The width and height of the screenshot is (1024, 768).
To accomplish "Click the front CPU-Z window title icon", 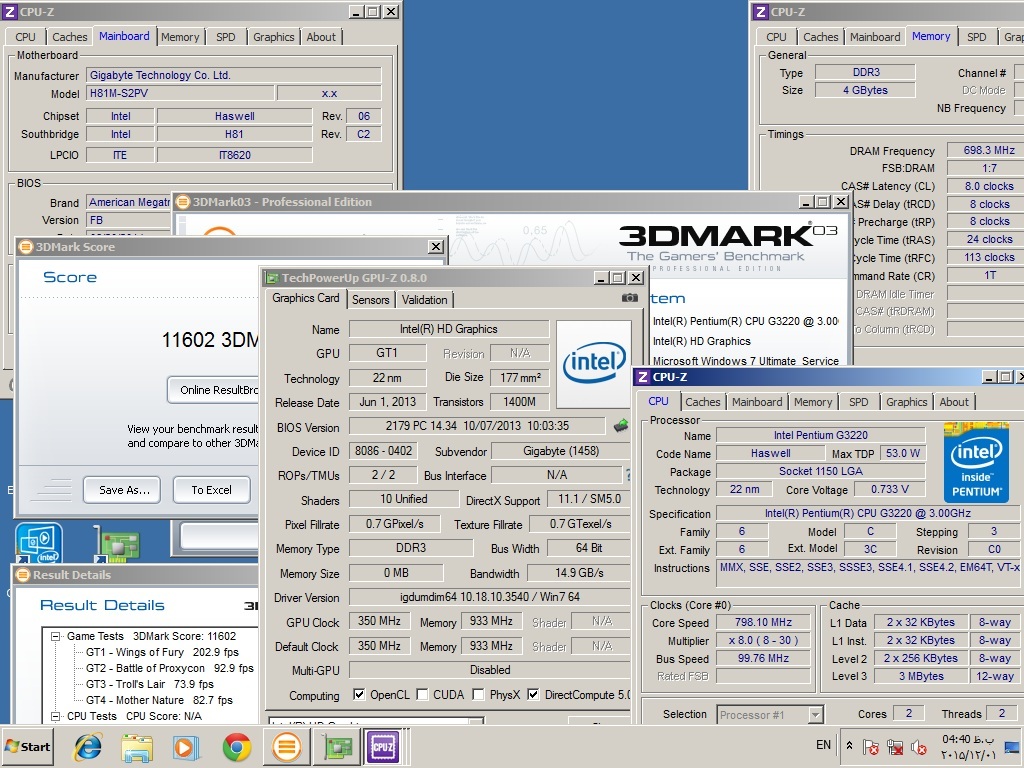I will point(643,377).
